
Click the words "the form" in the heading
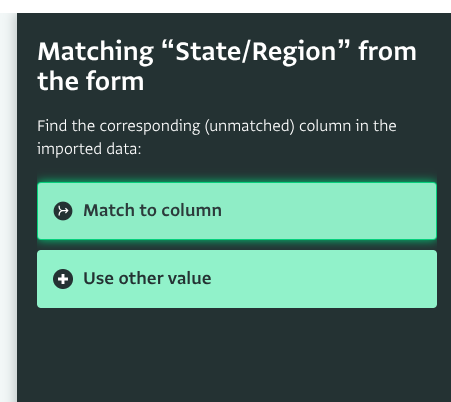click(91, 81)
